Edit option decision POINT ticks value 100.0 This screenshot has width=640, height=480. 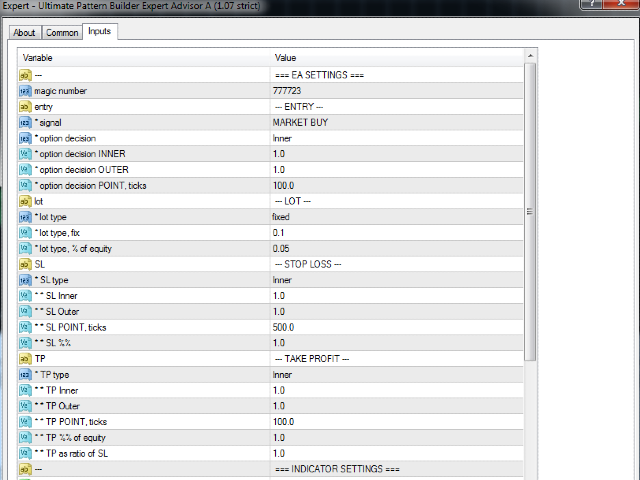pos(396,186)
